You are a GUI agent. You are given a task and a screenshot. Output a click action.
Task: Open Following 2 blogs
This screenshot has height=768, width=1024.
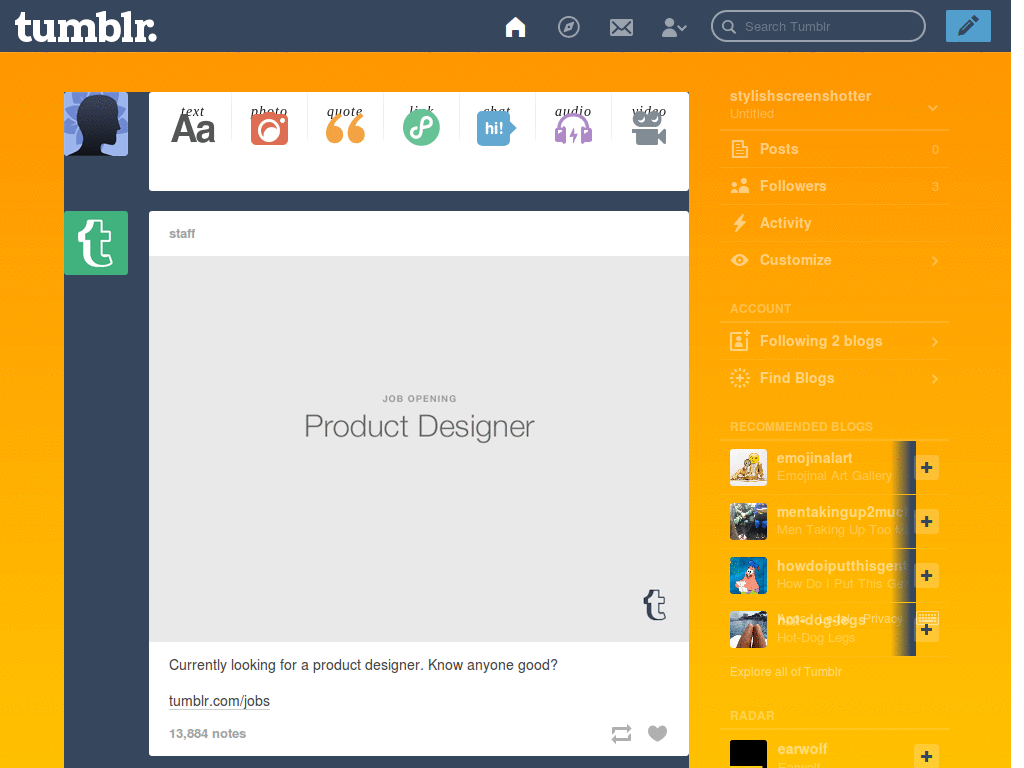coord(835,341)
